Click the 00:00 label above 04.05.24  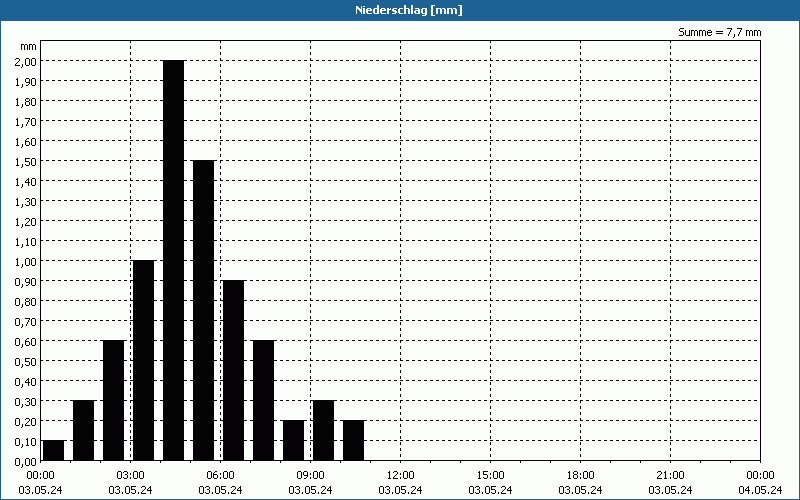click(x=760, y=476)
